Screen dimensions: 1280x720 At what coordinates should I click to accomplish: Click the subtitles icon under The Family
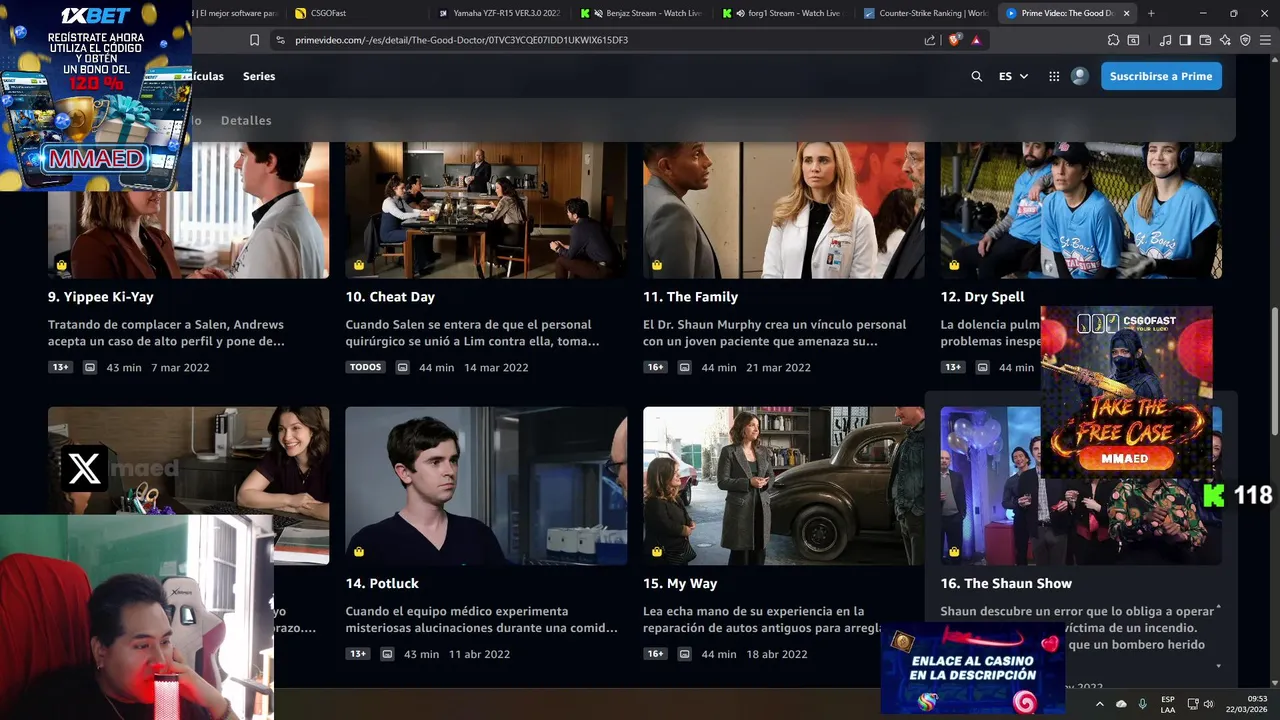point(685,367)
